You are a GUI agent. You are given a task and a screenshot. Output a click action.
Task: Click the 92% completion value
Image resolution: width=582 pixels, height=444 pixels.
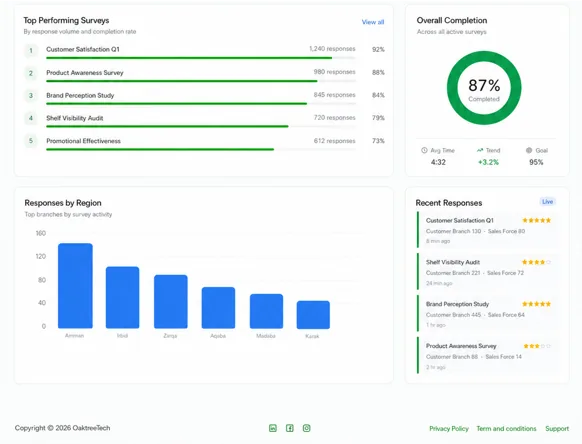point(378,49)
